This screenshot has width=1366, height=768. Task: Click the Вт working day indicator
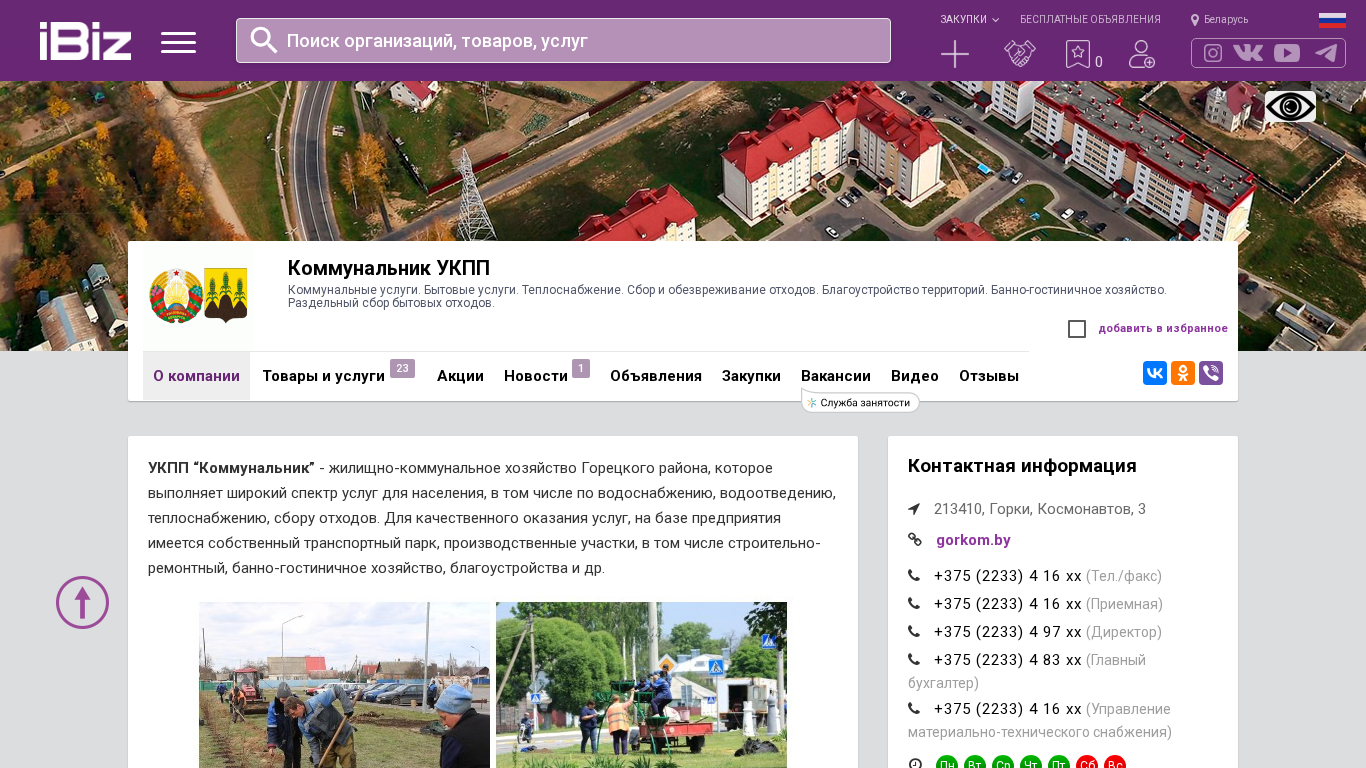(975, 764)
